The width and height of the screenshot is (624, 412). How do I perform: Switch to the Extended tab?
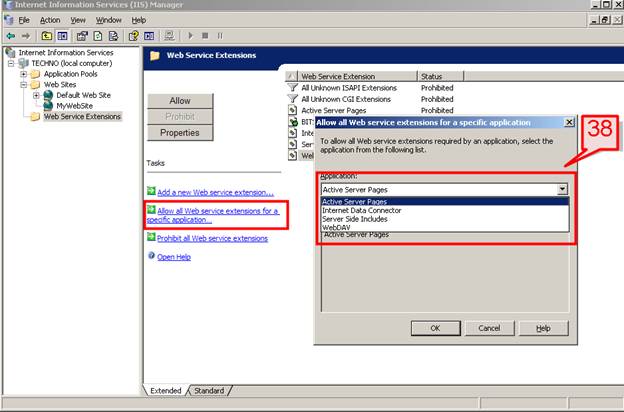tap(166, 391)
